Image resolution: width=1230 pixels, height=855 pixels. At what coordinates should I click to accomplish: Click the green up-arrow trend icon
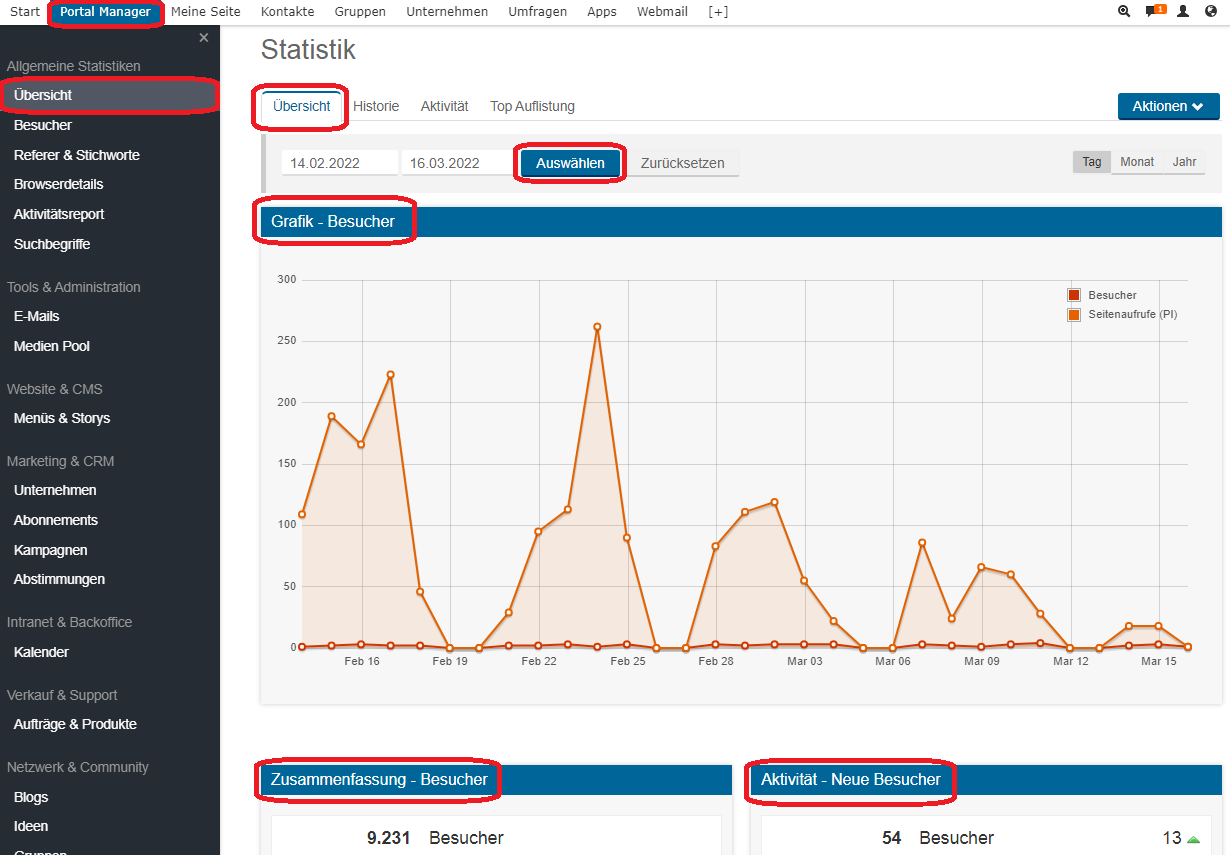click(x=1193, y=839)
